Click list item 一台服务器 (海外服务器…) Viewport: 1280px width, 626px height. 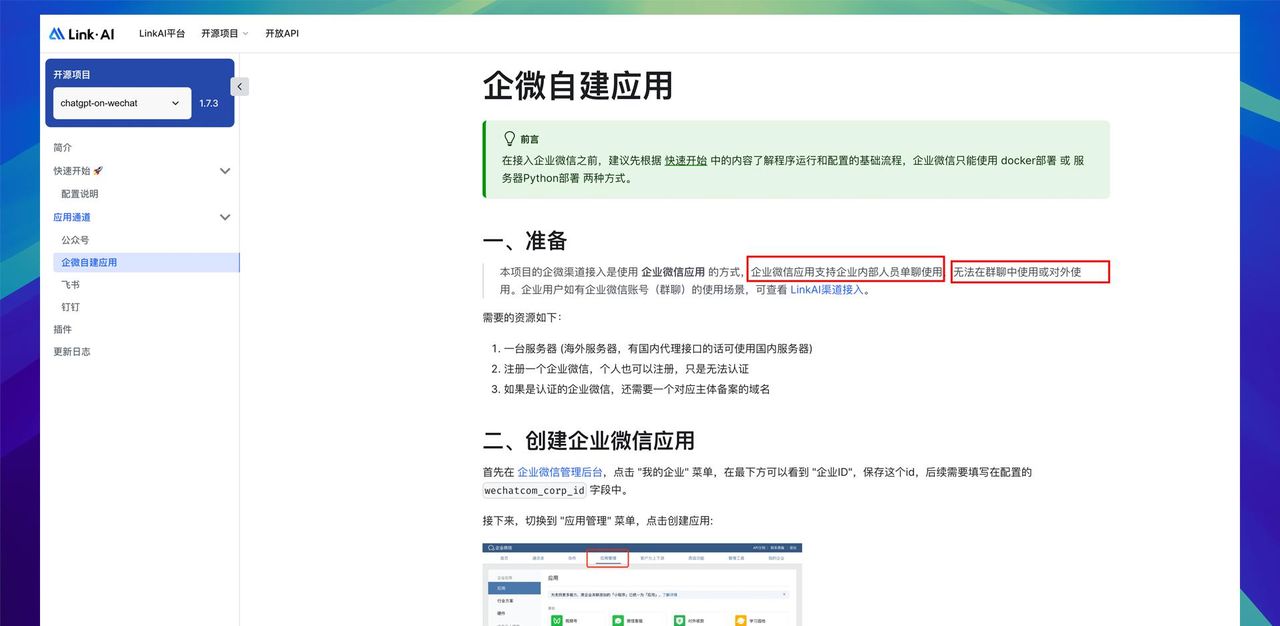[658, 349]
